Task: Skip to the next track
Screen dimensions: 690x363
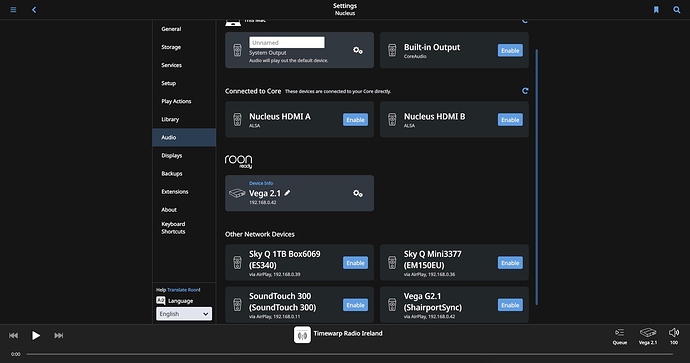Action: point(59,335)
